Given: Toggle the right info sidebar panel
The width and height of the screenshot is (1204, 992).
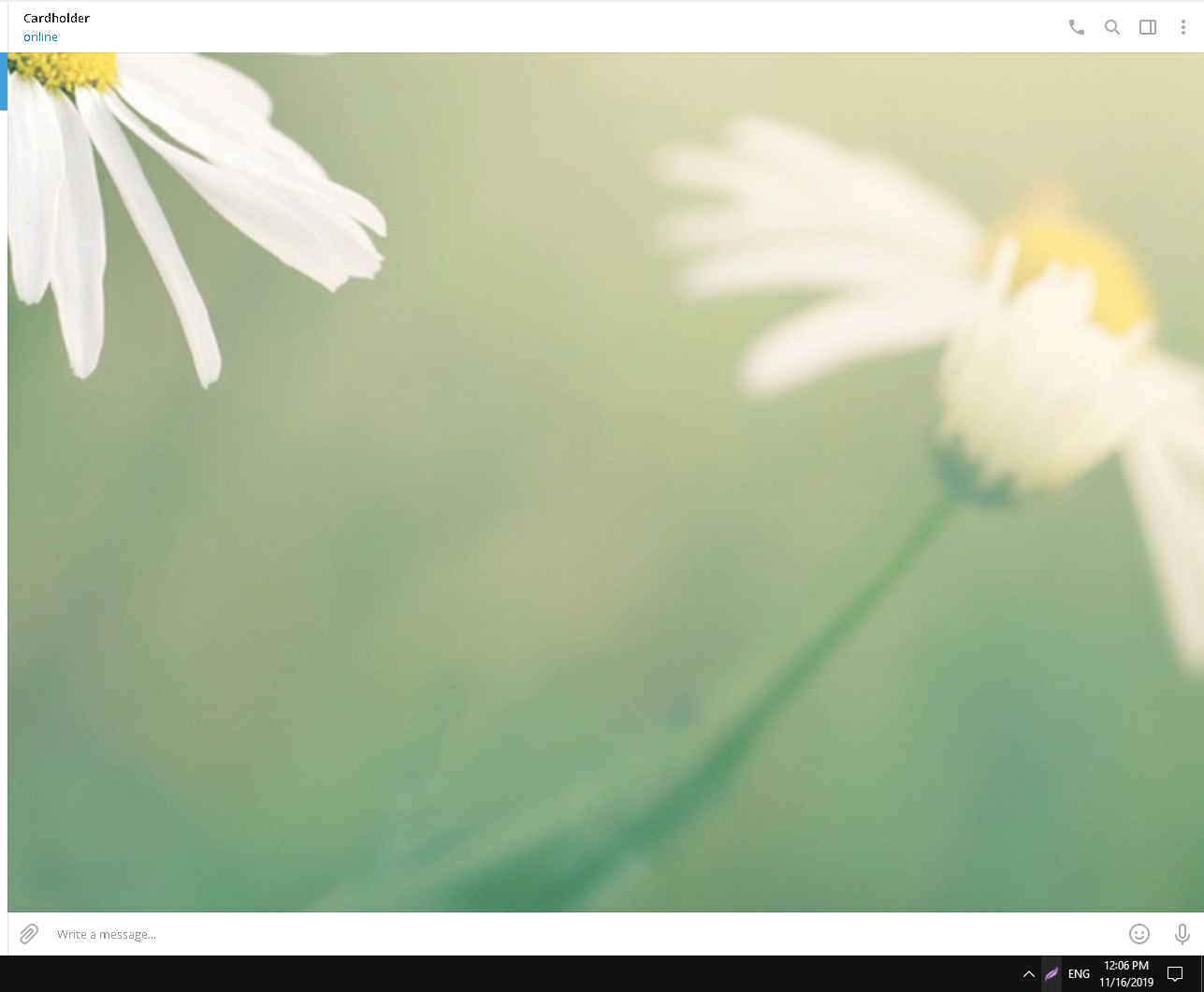Looking at the screenshot, I should click(x=1147, y=27).
